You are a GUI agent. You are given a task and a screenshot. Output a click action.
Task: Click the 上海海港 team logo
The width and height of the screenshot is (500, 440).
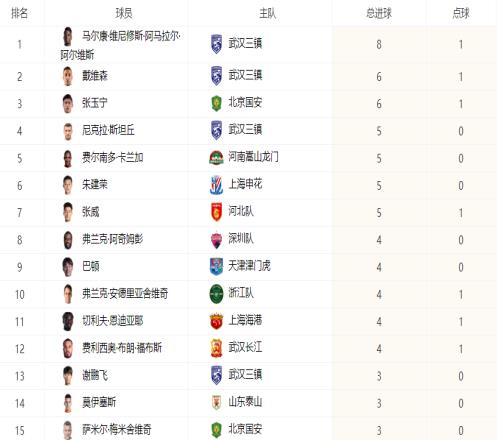click(x=216, y=321)
